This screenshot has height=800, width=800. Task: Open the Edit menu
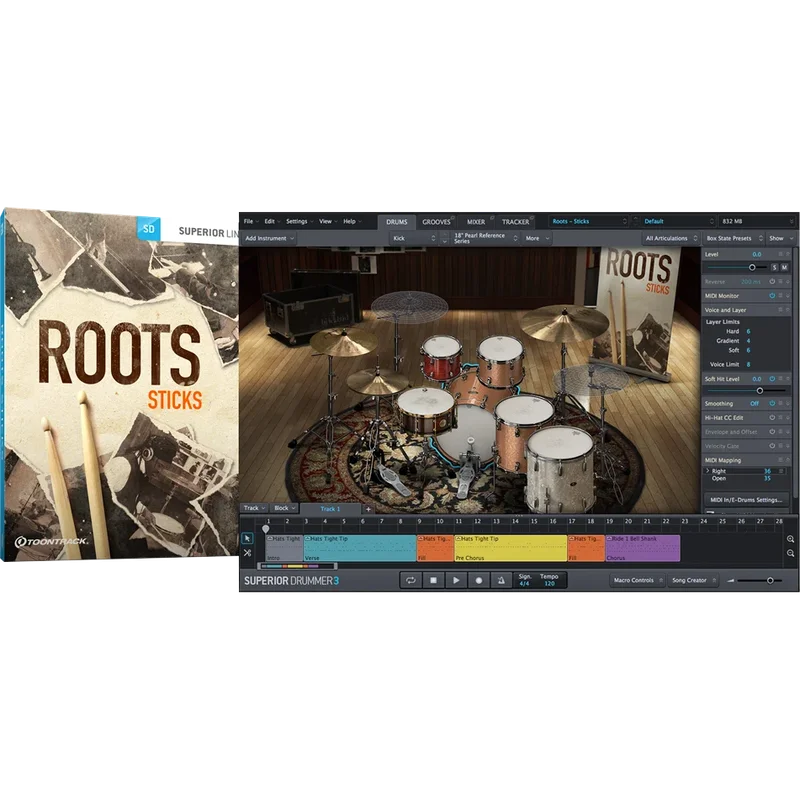[272, 221]
